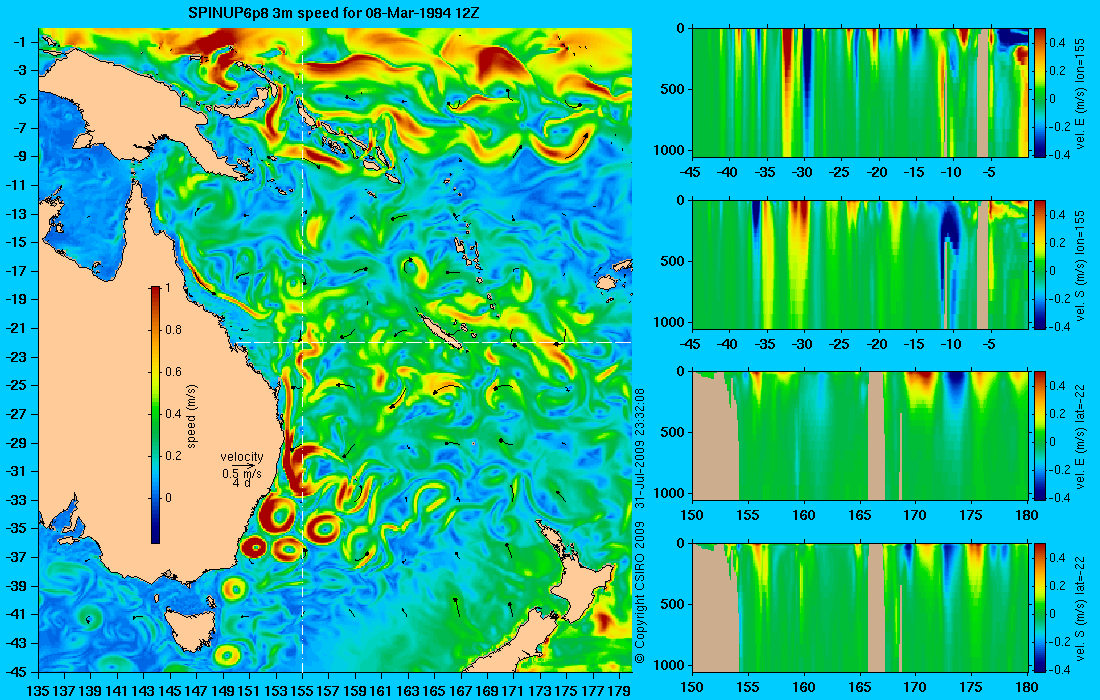Screen dimensions: 1100x700
Task: Click the color bar beside vel. S lat=-22 plot
Action: 1039,607
